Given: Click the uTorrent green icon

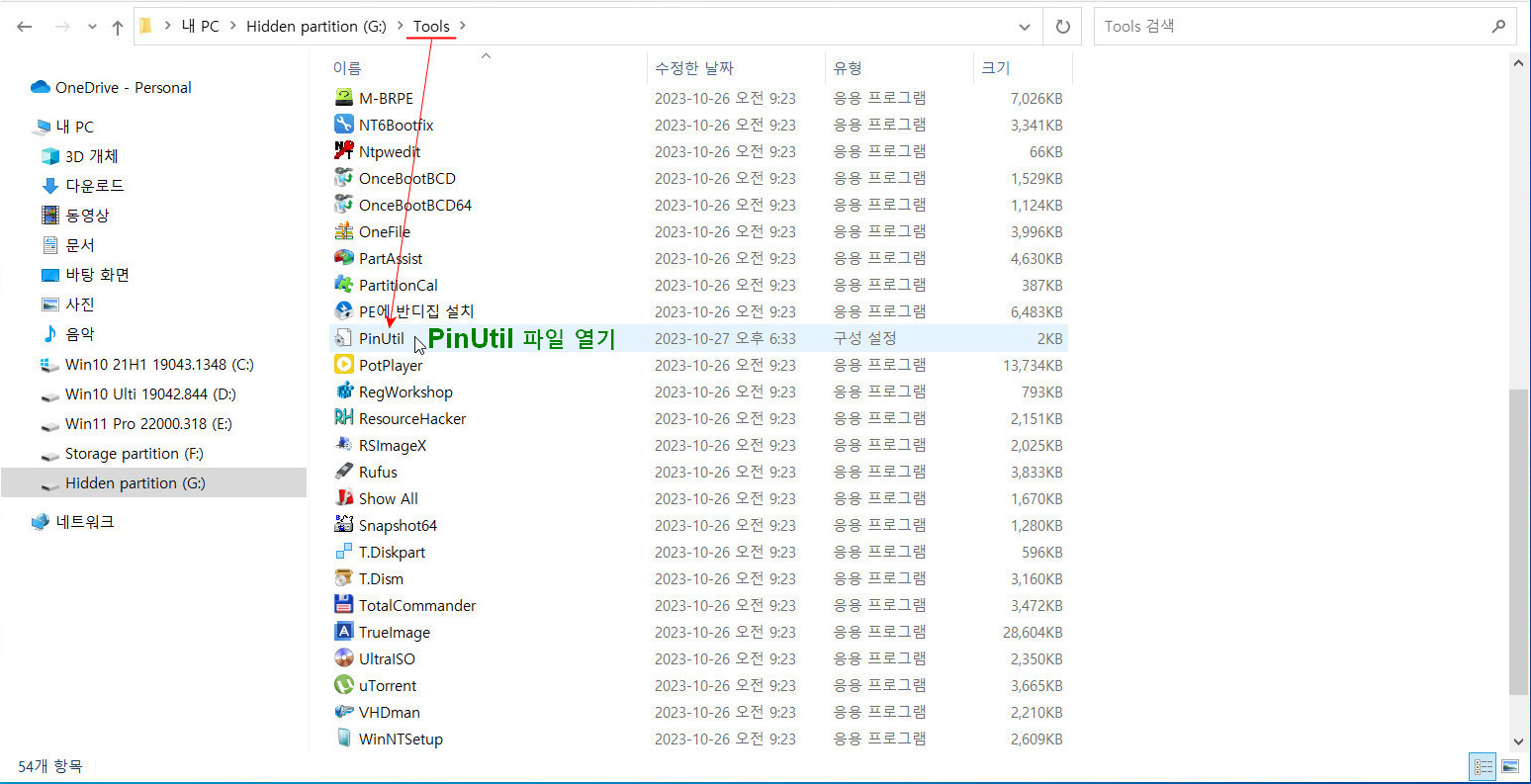Looking at the screenshot, I should point(343,685).
